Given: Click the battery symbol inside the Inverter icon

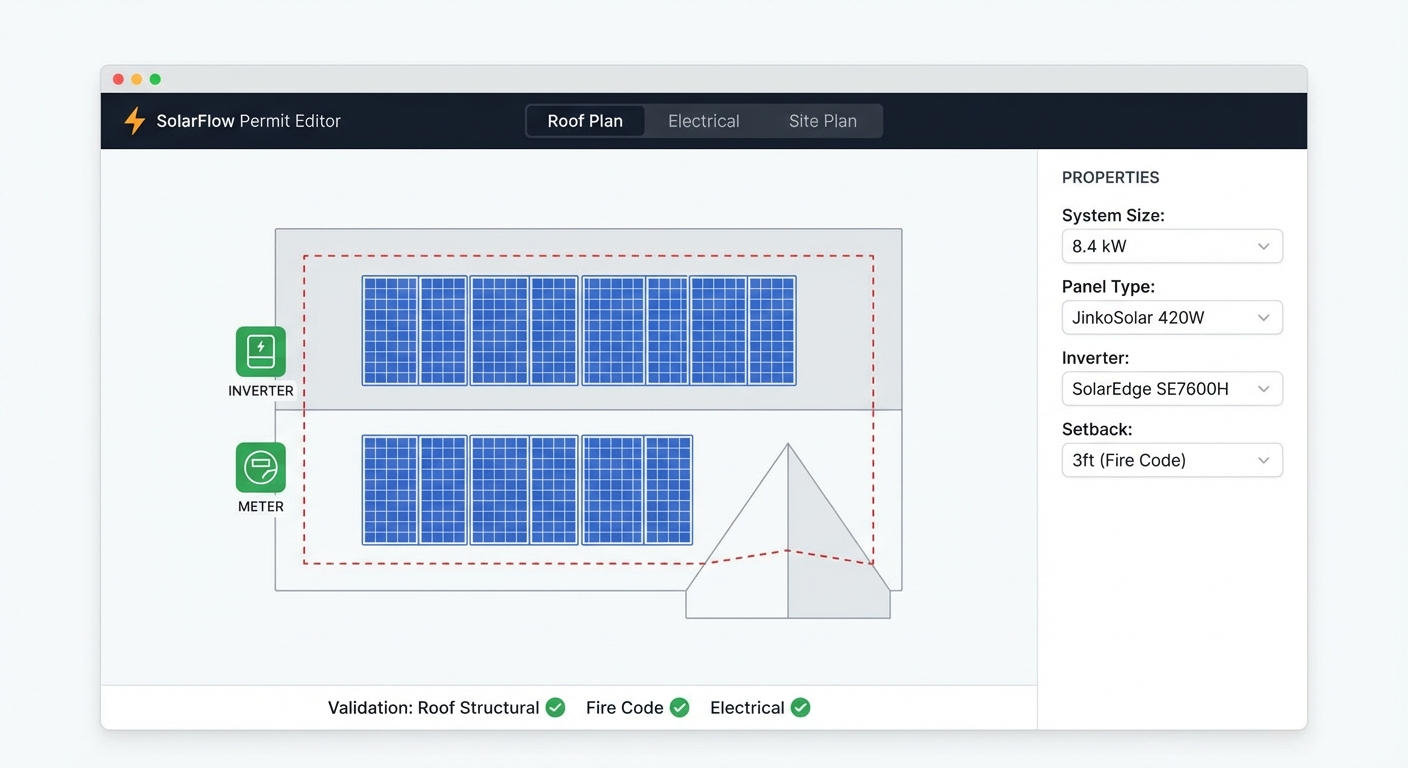Looking at the screenshot, I should pos(260,352).
